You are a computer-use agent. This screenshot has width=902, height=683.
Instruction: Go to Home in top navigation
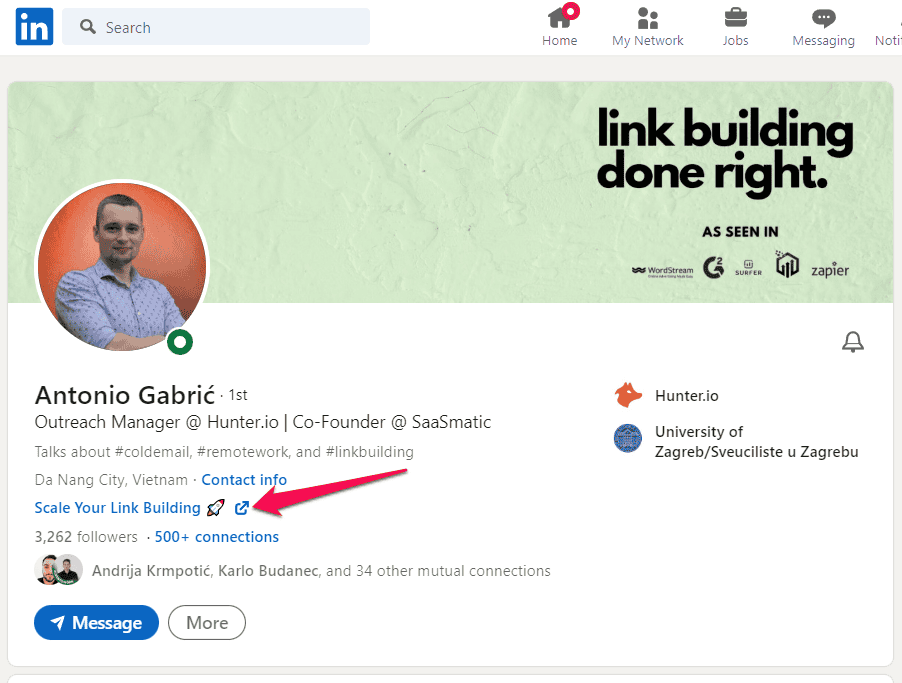pos(559,26)
